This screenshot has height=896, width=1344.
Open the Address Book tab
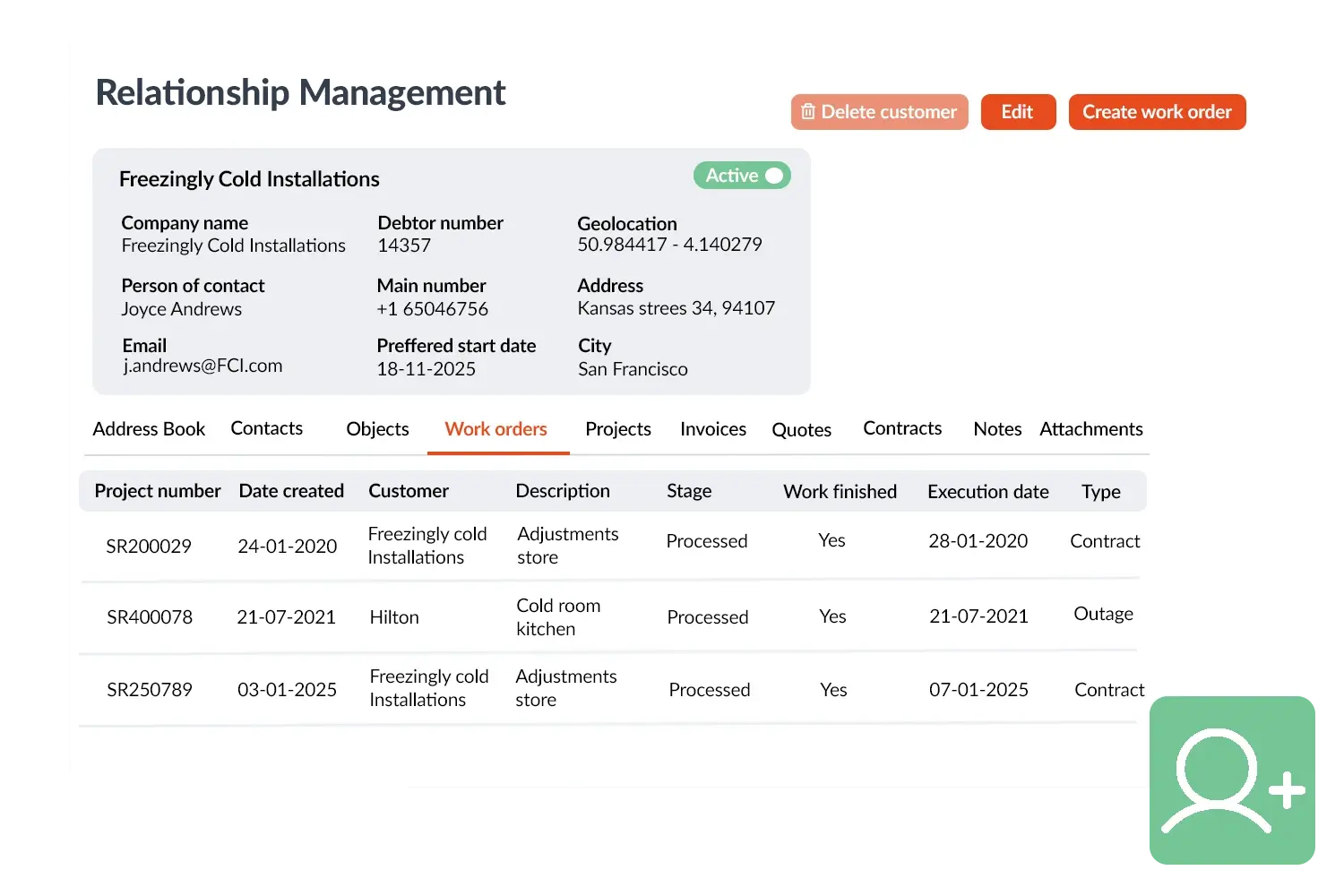tap(149, 429)
